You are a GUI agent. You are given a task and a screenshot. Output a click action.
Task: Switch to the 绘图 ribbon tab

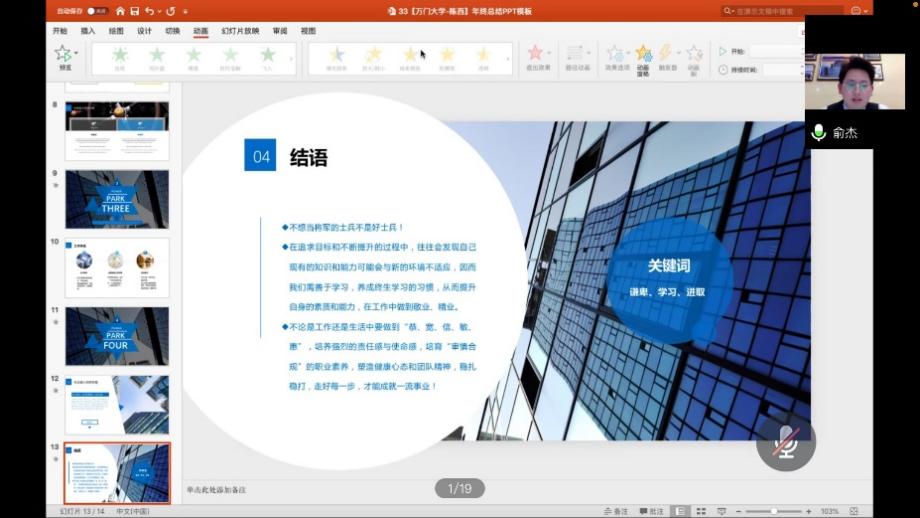[x=116, y=31]
